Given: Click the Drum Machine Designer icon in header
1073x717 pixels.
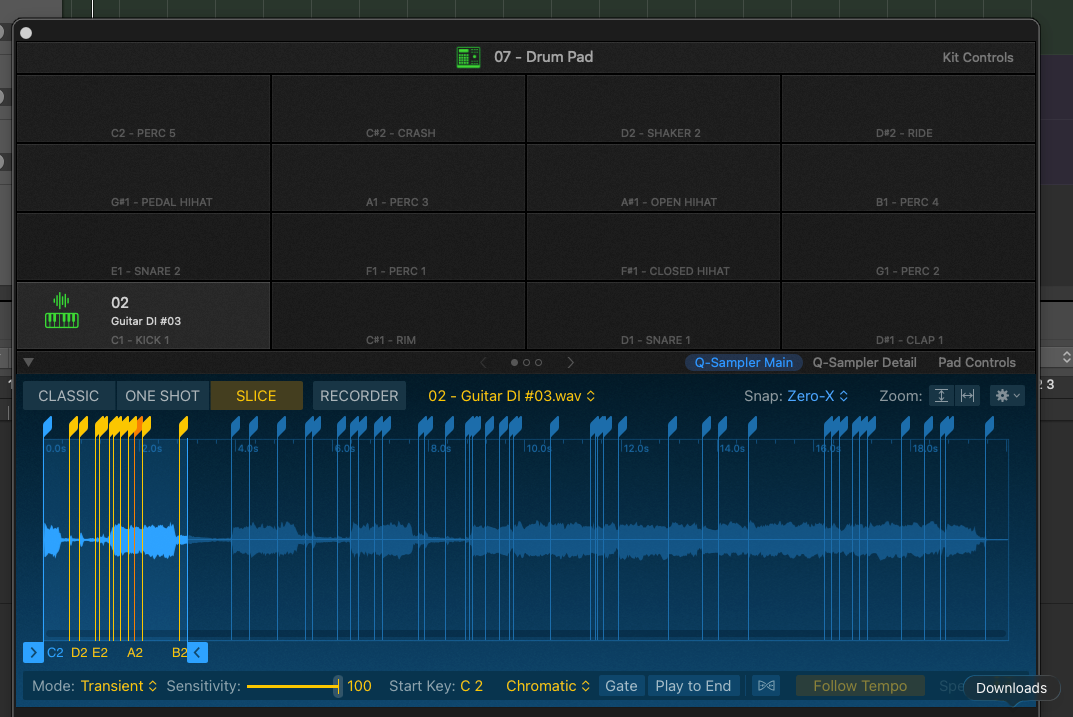Looking at the screenshot, I should click(x=468, y=57).
